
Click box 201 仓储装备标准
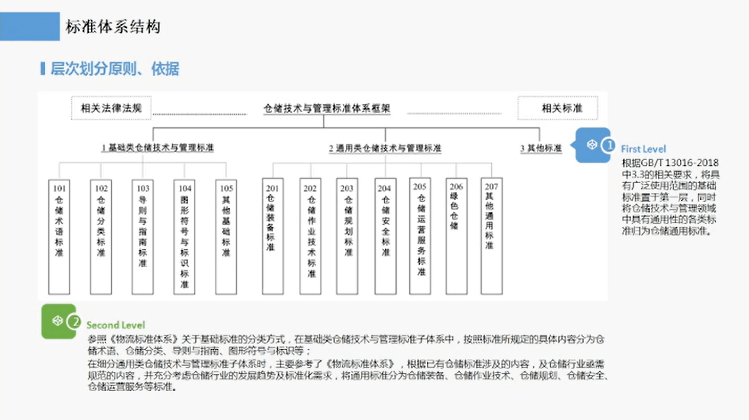pos(273,236)
